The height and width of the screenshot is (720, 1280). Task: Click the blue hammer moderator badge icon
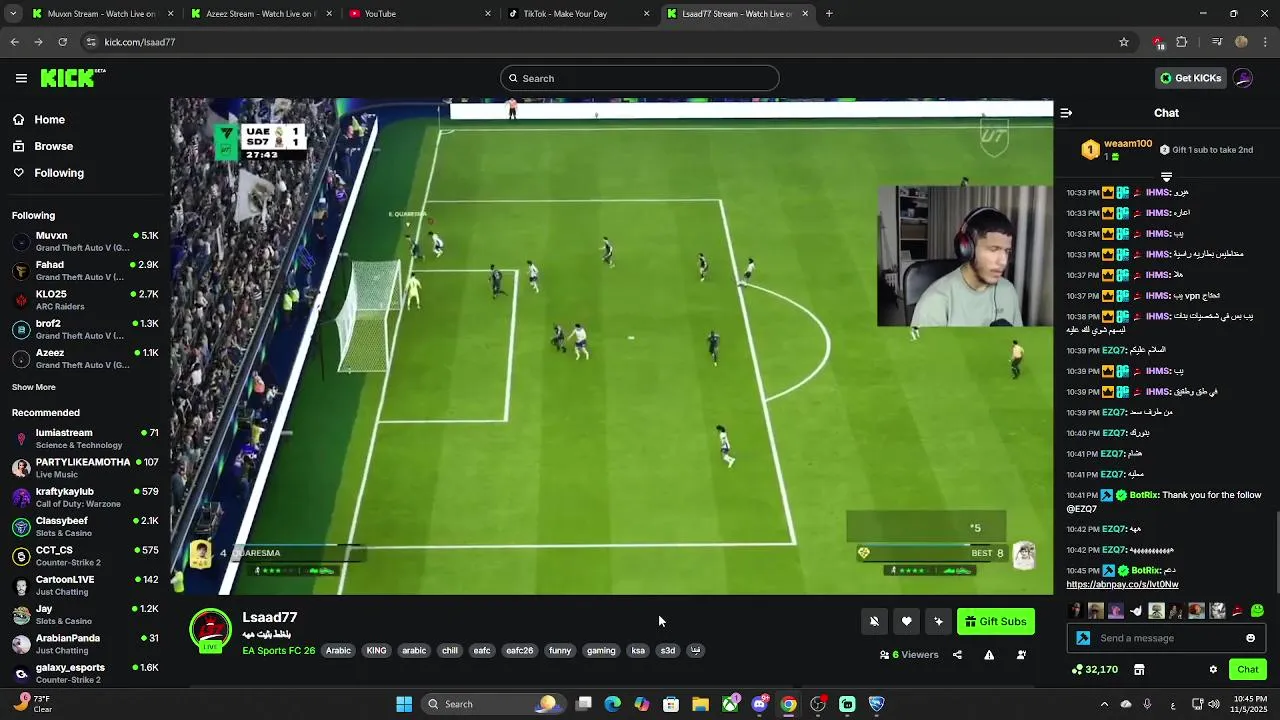[1083, 638]
